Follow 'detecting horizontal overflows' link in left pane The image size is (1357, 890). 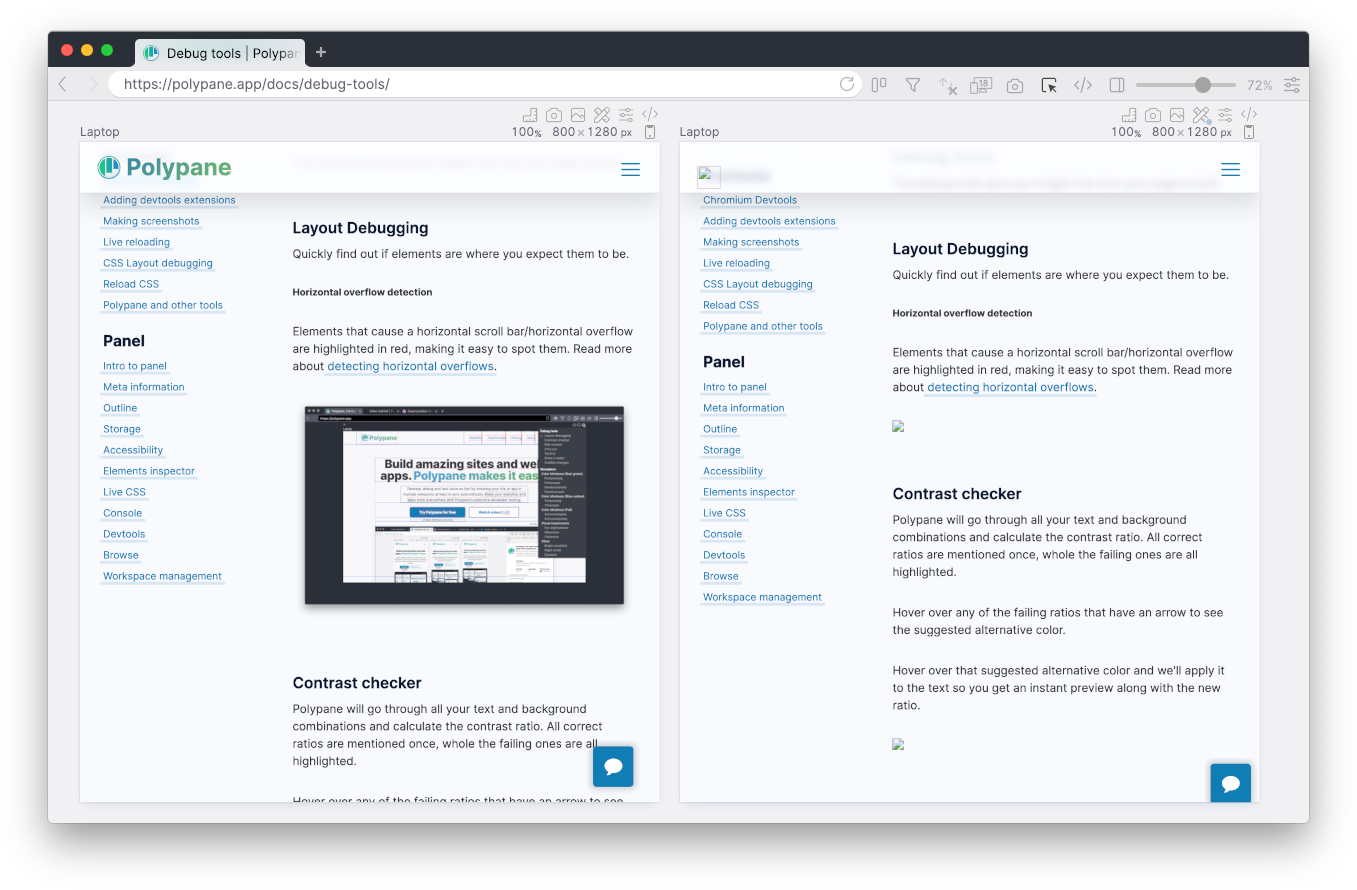410,366
